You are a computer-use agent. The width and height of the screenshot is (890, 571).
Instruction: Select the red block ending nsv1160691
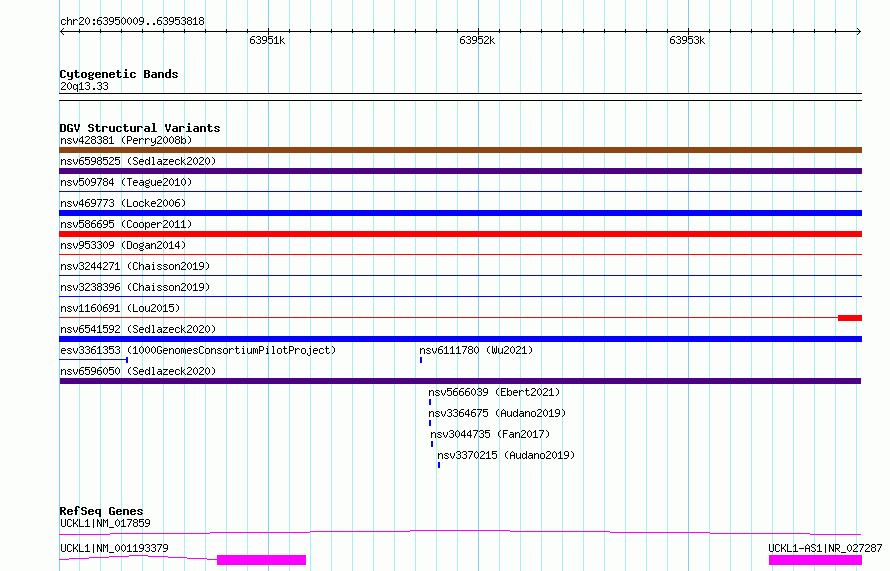850,318
